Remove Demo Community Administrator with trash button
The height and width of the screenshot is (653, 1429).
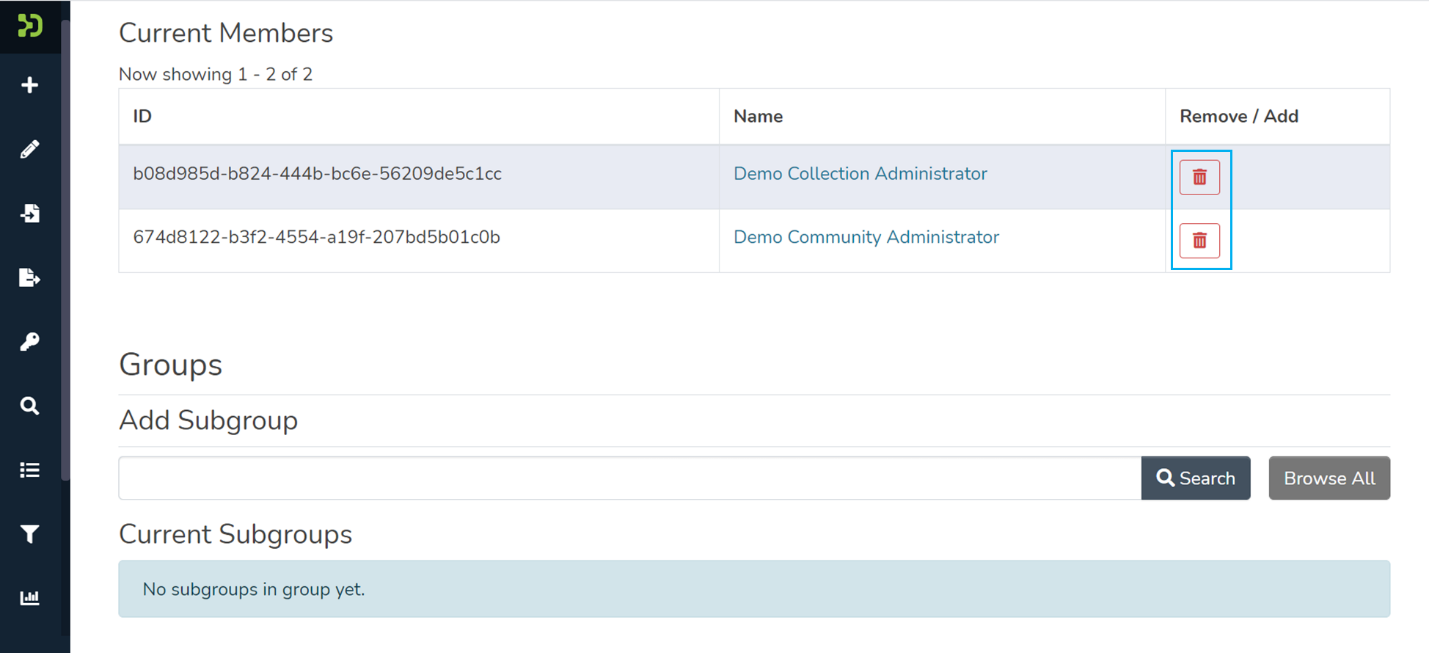[1199, 241]
